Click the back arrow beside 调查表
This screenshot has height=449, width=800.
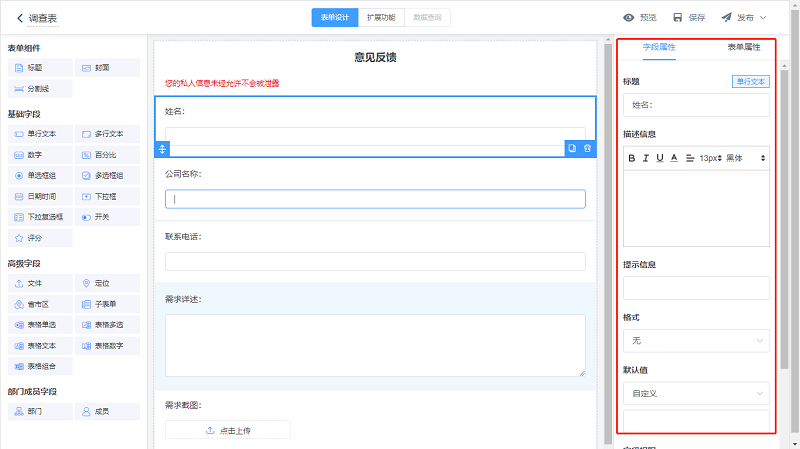pyautogui.click(x=19, y=18)
